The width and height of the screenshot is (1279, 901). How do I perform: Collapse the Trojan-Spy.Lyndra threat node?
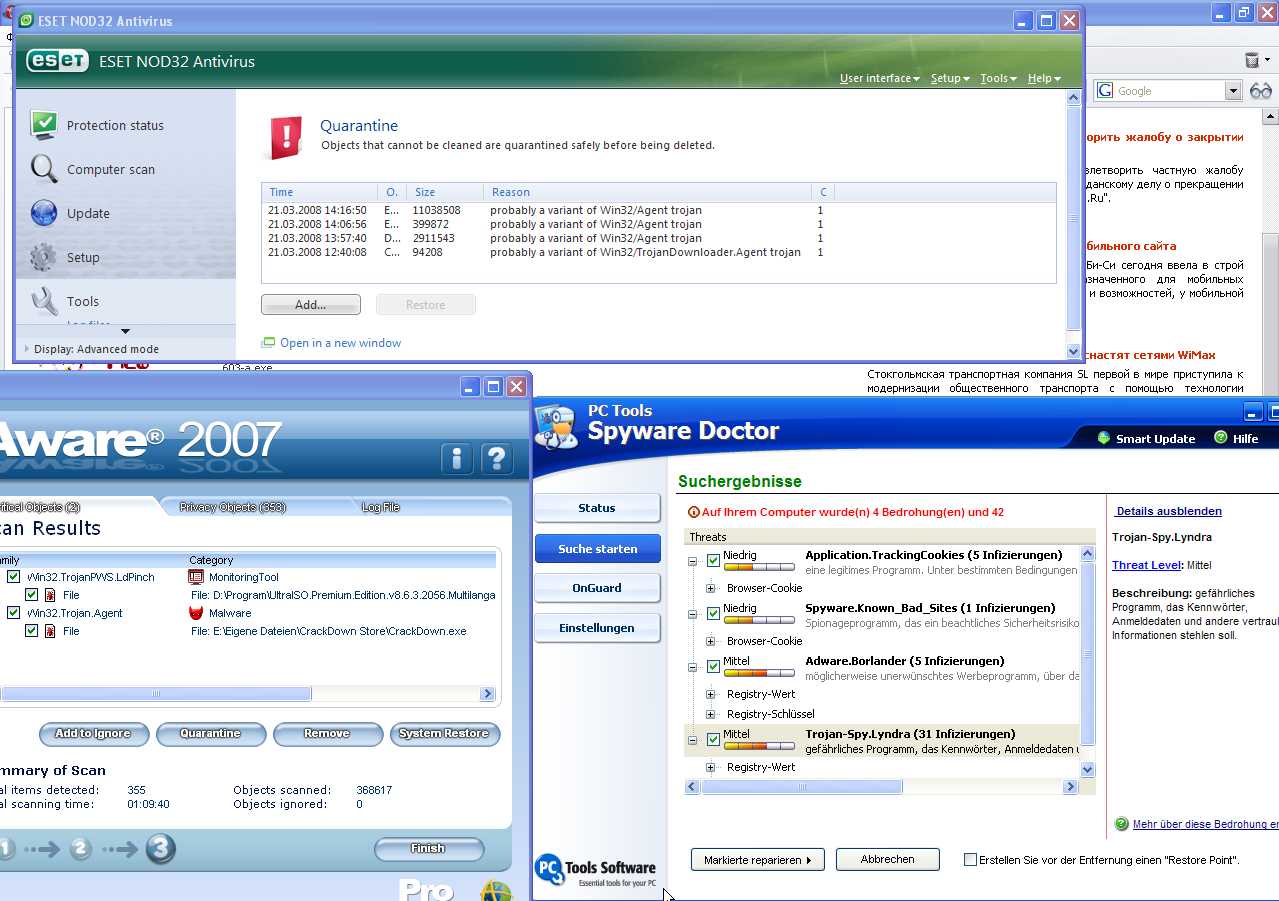click(x=692, y=740)
